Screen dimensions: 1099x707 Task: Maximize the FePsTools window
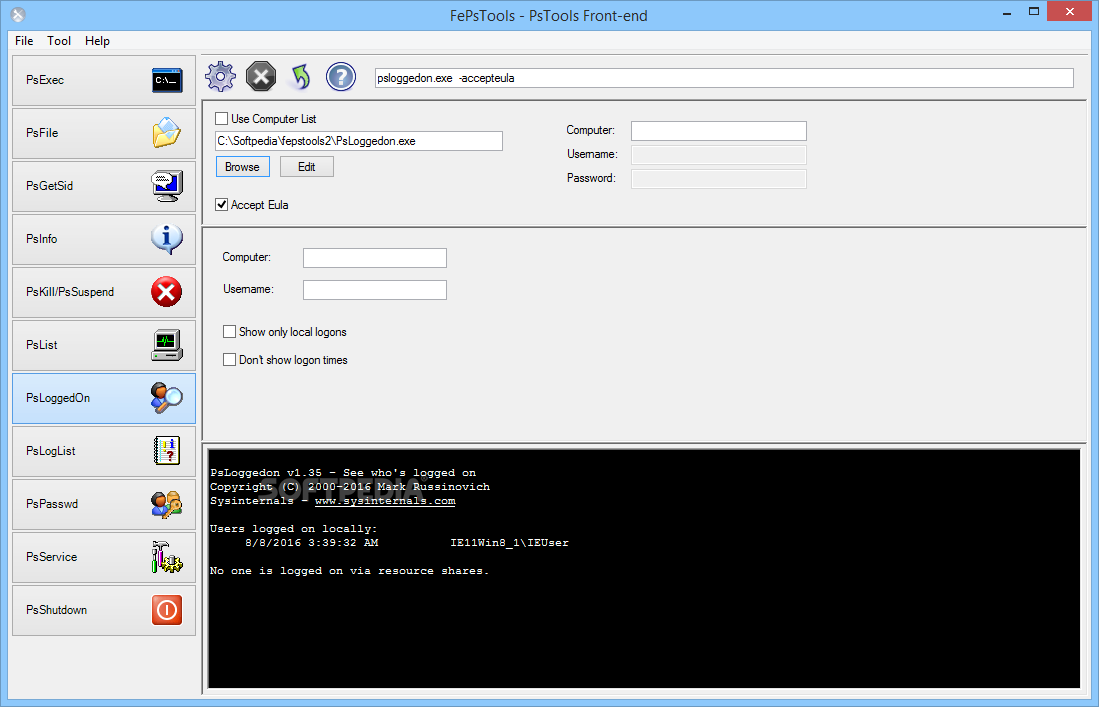tap(1034, 12)
